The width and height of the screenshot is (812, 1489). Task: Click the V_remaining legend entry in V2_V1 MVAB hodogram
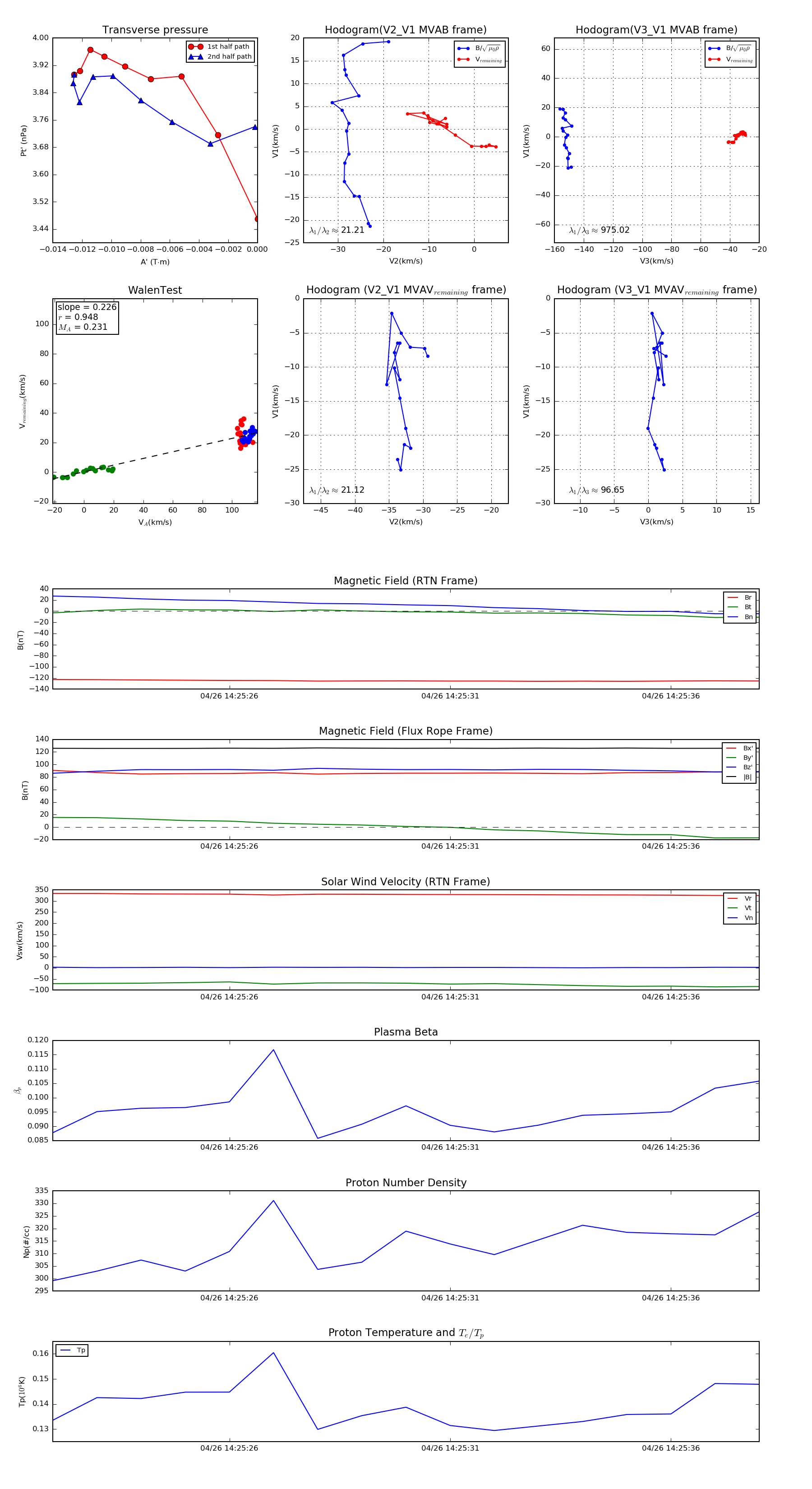[x=480, y=60]
